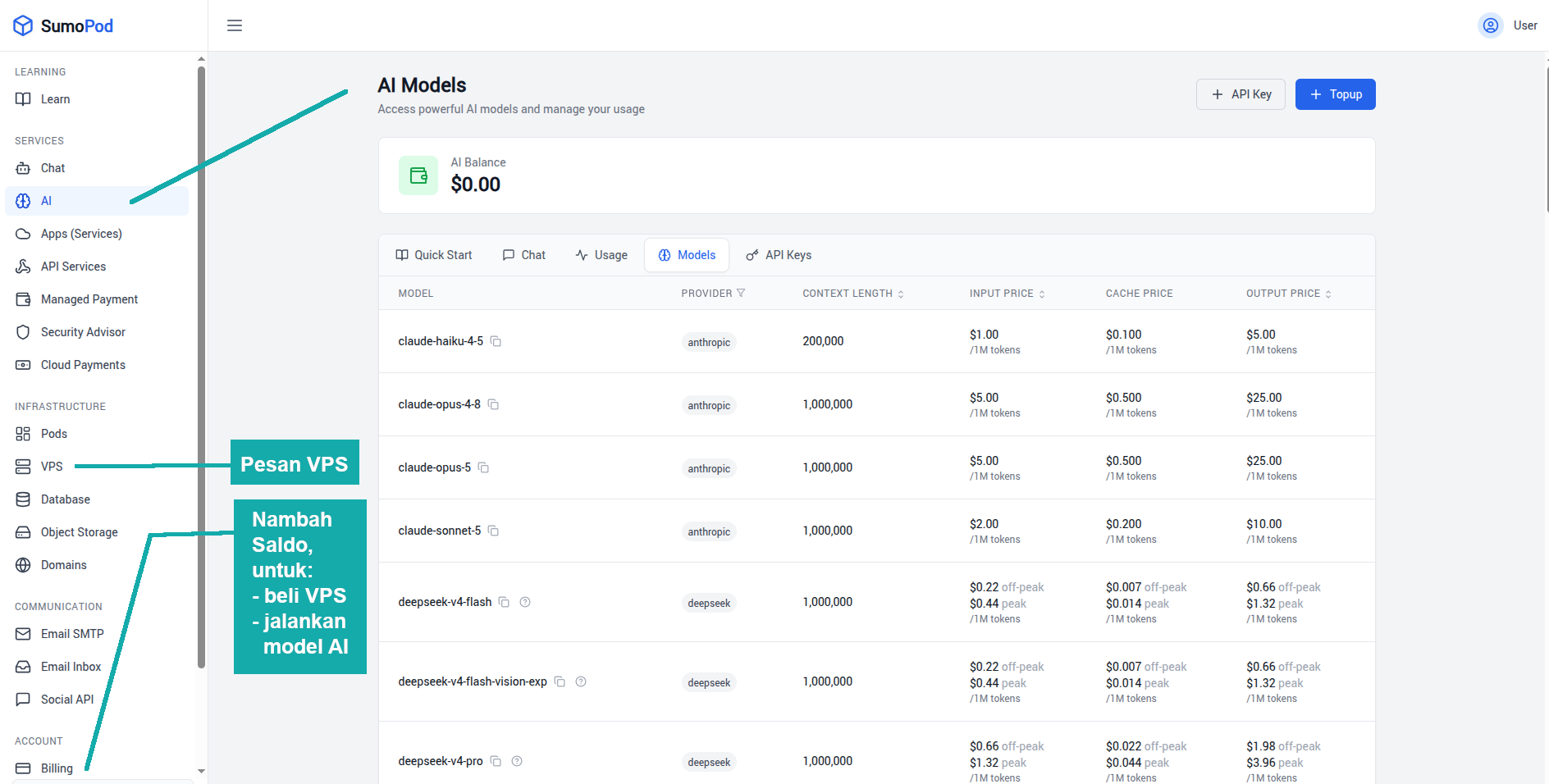Open Pods under Infrastructure

(97, 434)
